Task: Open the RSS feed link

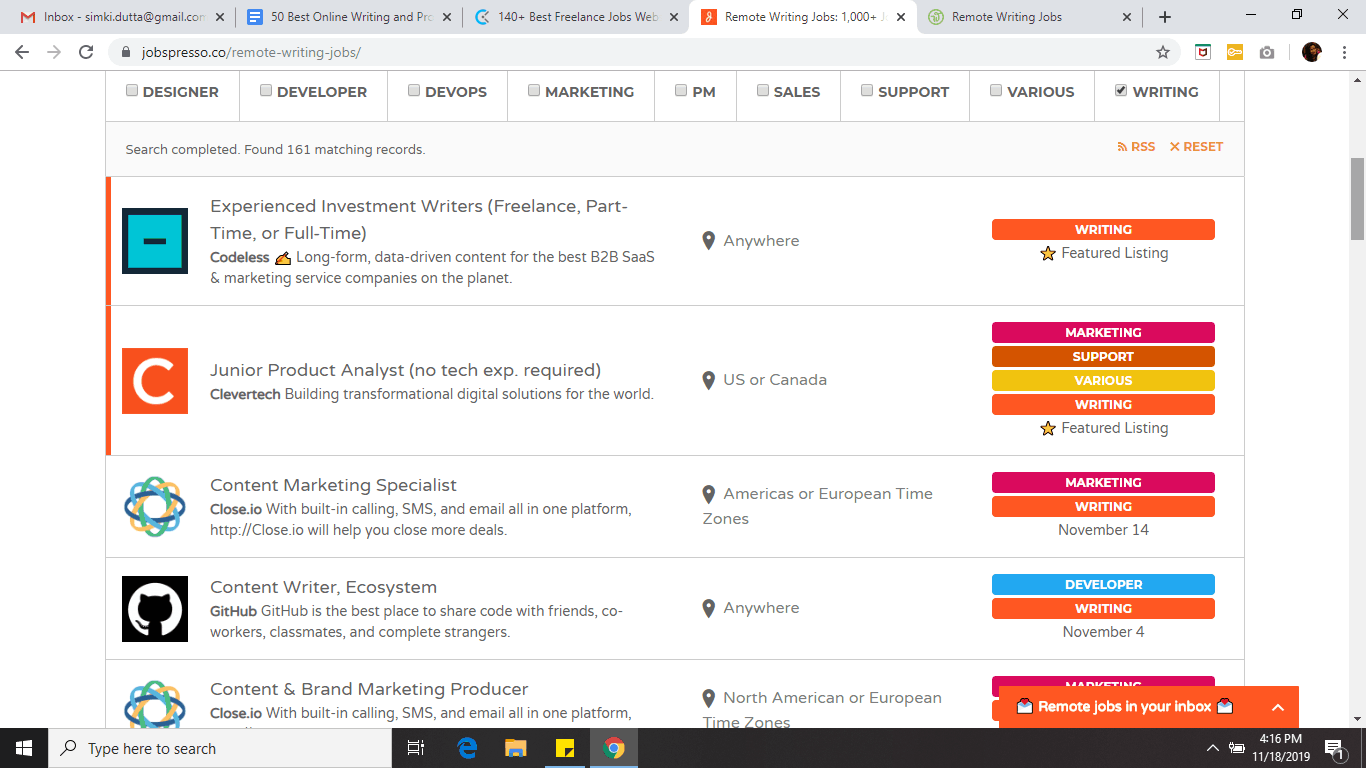Action: click(x=1136, y=147)
